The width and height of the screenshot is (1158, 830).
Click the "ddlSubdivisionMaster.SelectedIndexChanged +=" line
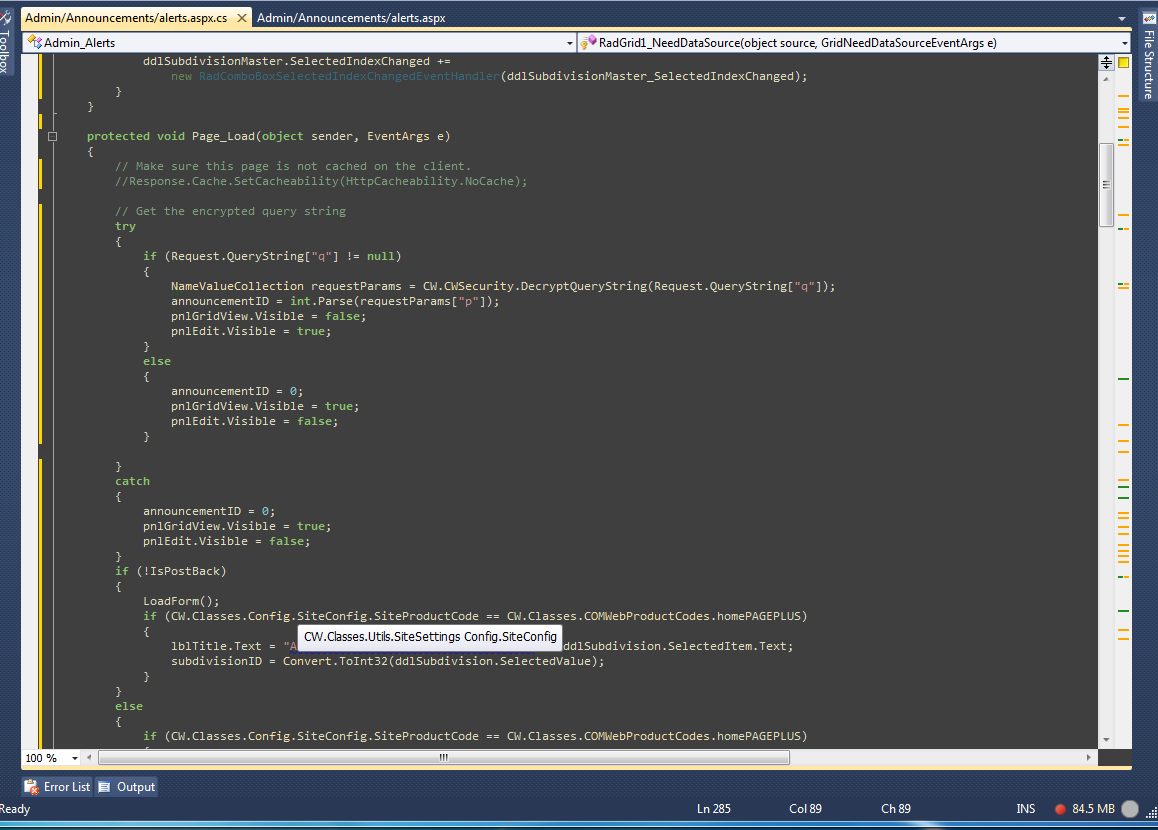point(297,61)
